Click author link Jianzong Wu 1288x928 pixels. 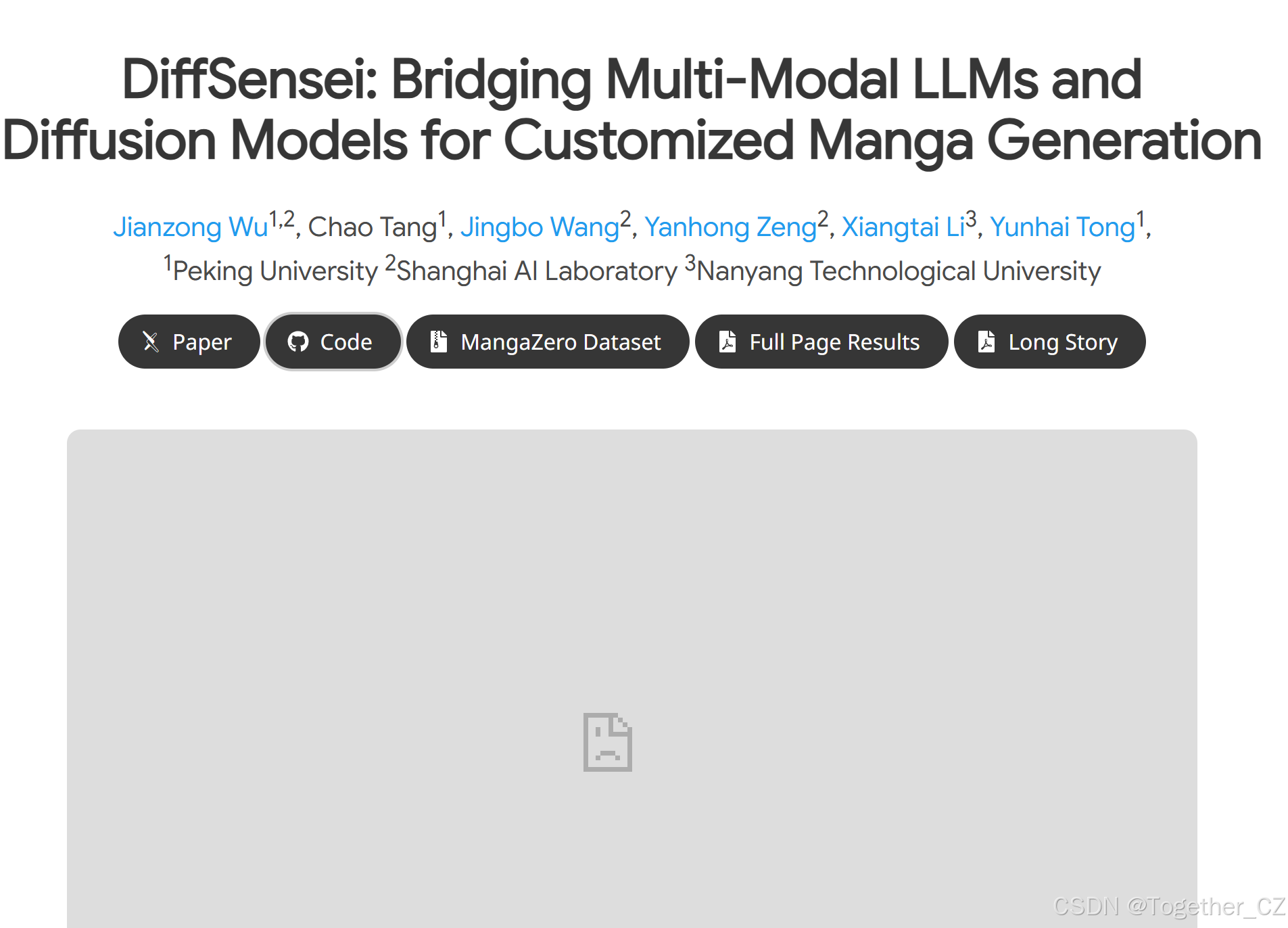coord(190,227)
